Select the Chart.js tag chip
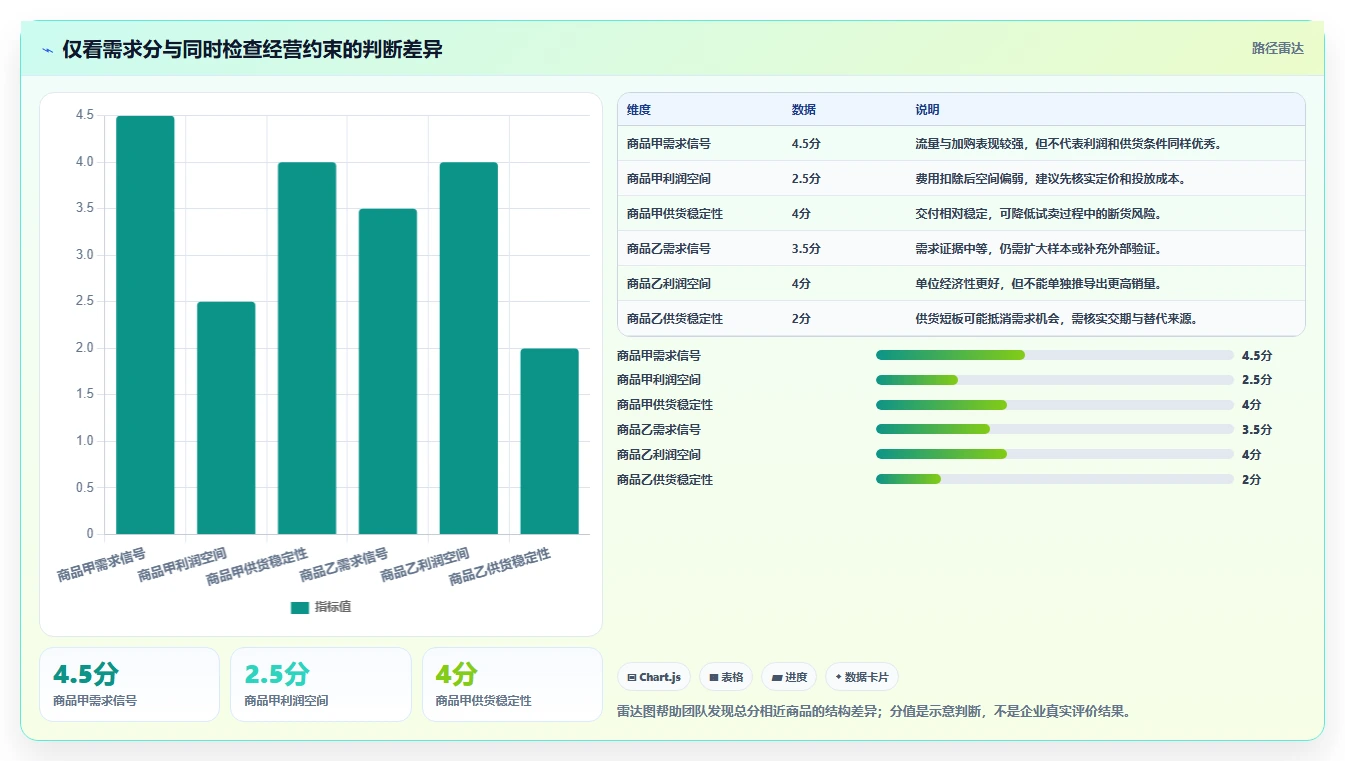The height and width of the screenshot is (761, 1345). [654, 677]
